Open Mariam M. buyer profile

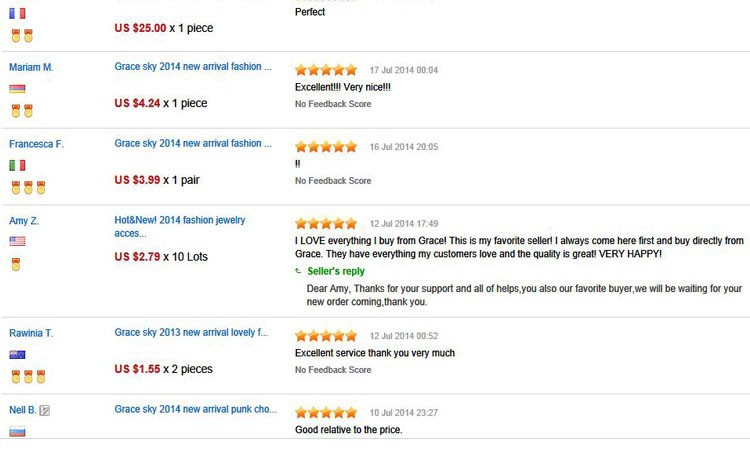tap(31, 67)
